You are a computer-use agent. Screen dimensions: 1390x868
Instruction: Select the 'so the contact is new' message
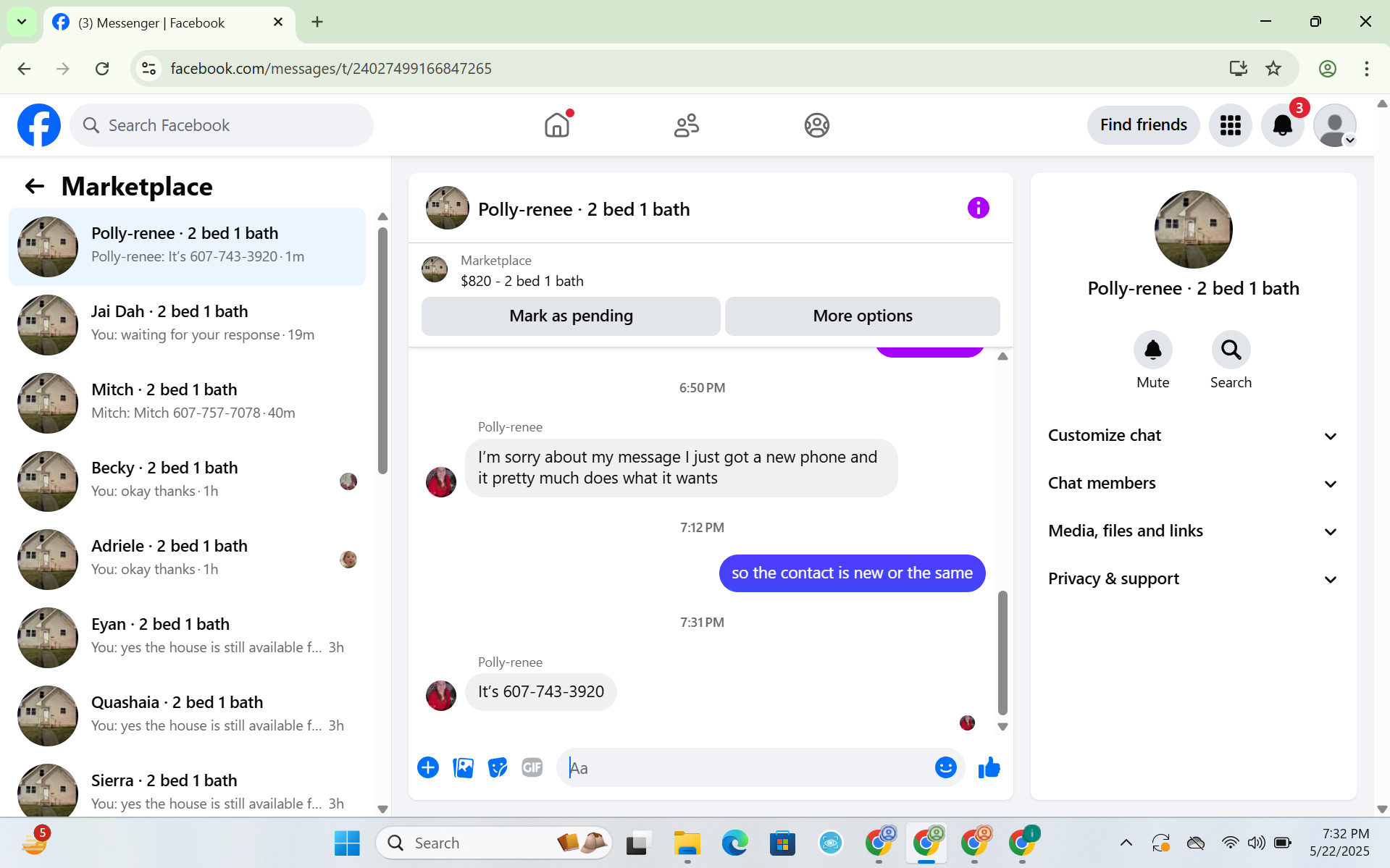[852, 573]
